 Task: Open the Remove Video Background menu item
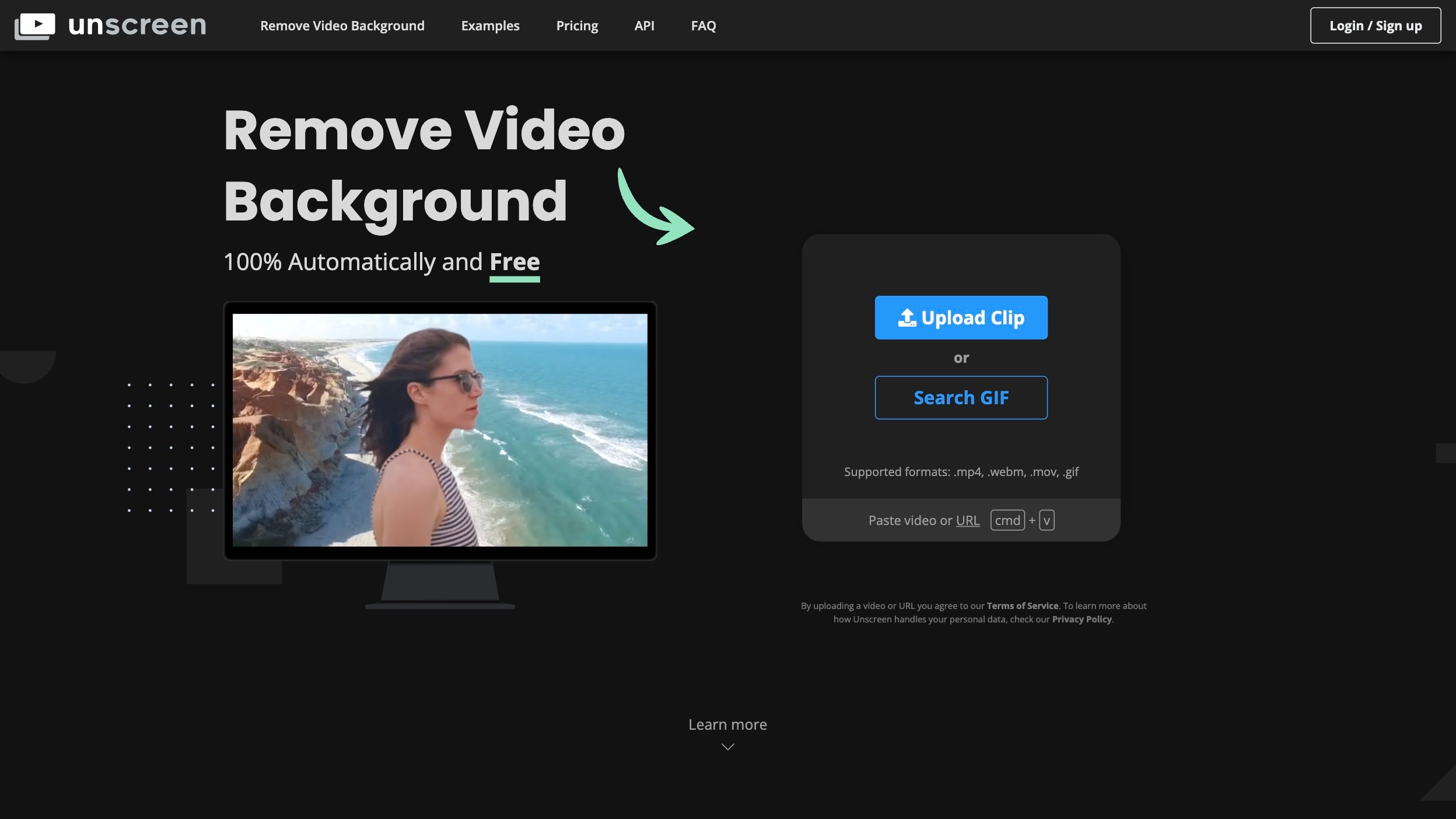[x=342, y=26]
